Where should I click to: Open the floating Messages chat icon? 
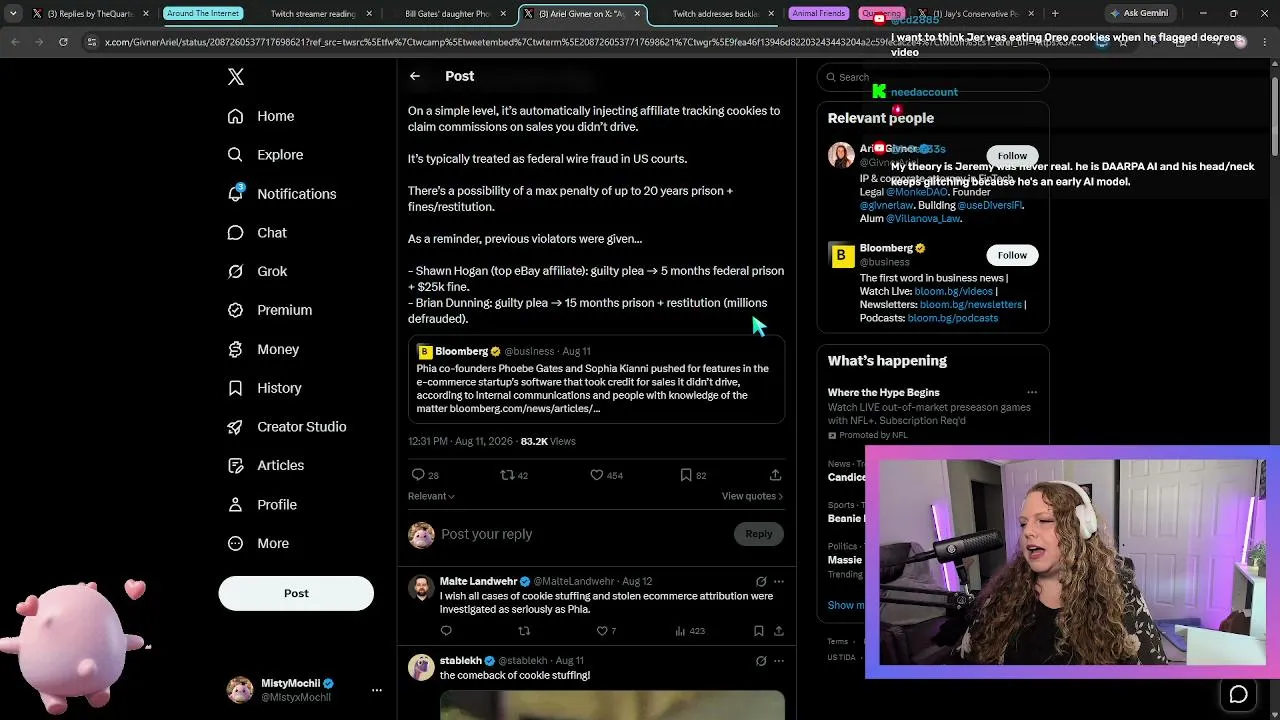pos(1238,694)
